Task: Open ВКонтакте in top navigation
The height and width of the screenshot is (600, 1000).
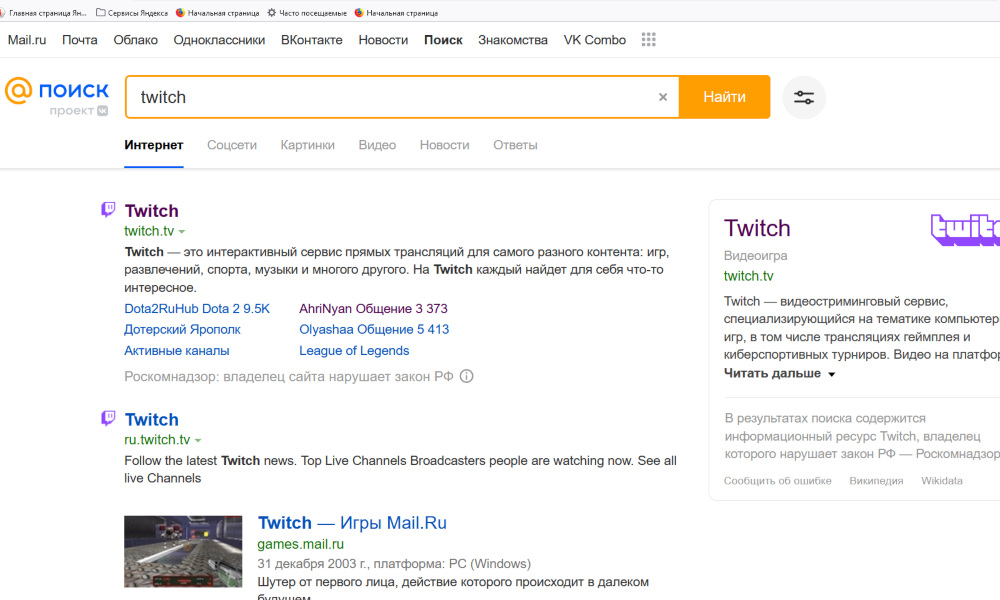Action: 312,40
